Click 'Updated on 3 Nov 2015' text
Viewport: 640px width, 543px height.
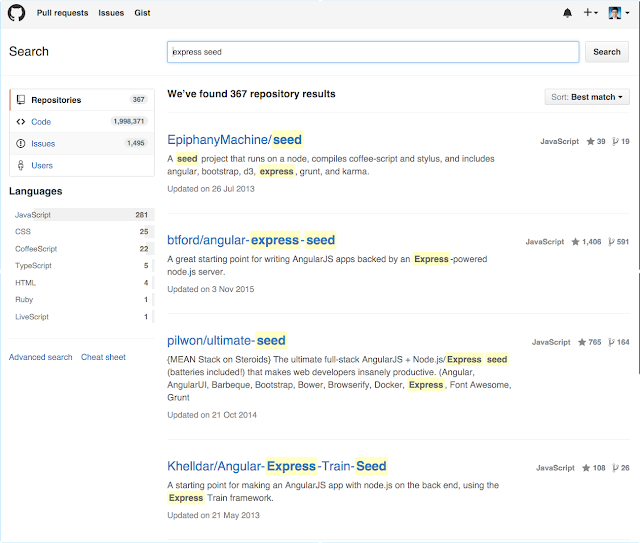click(211, 289)
